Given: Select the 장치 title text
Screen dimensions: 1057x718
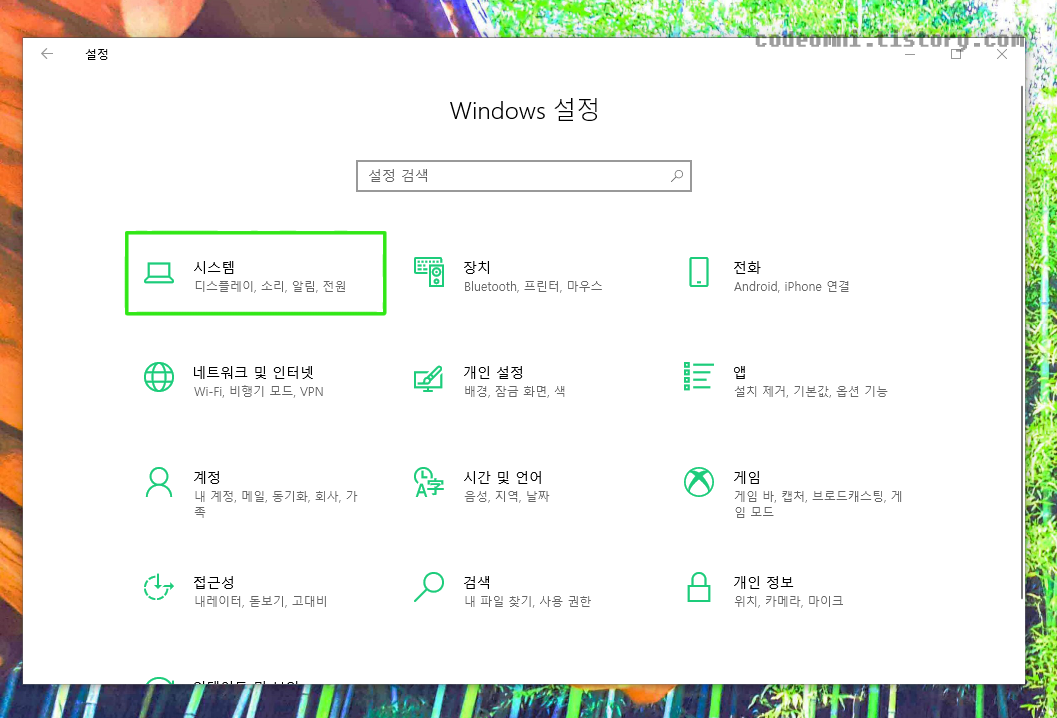Looking at the screenshot, I should point(477,268).
